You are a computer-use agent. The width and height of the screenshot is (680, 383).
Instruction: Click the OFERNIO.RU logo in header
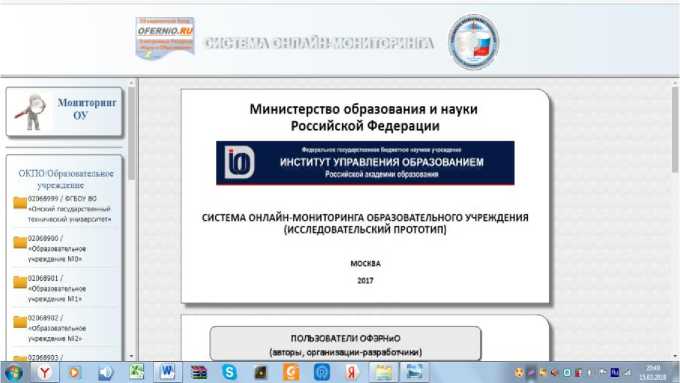[x=165, y=38]
